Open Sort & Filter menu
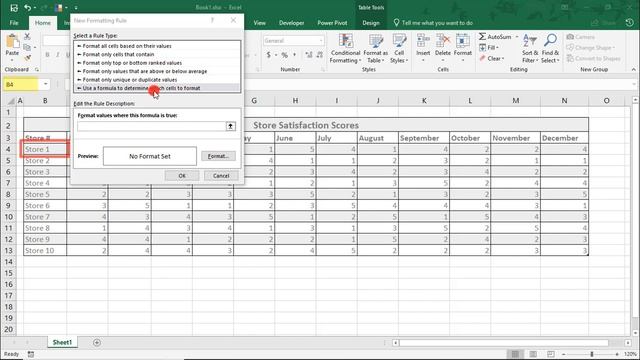 tap(530, 48)
